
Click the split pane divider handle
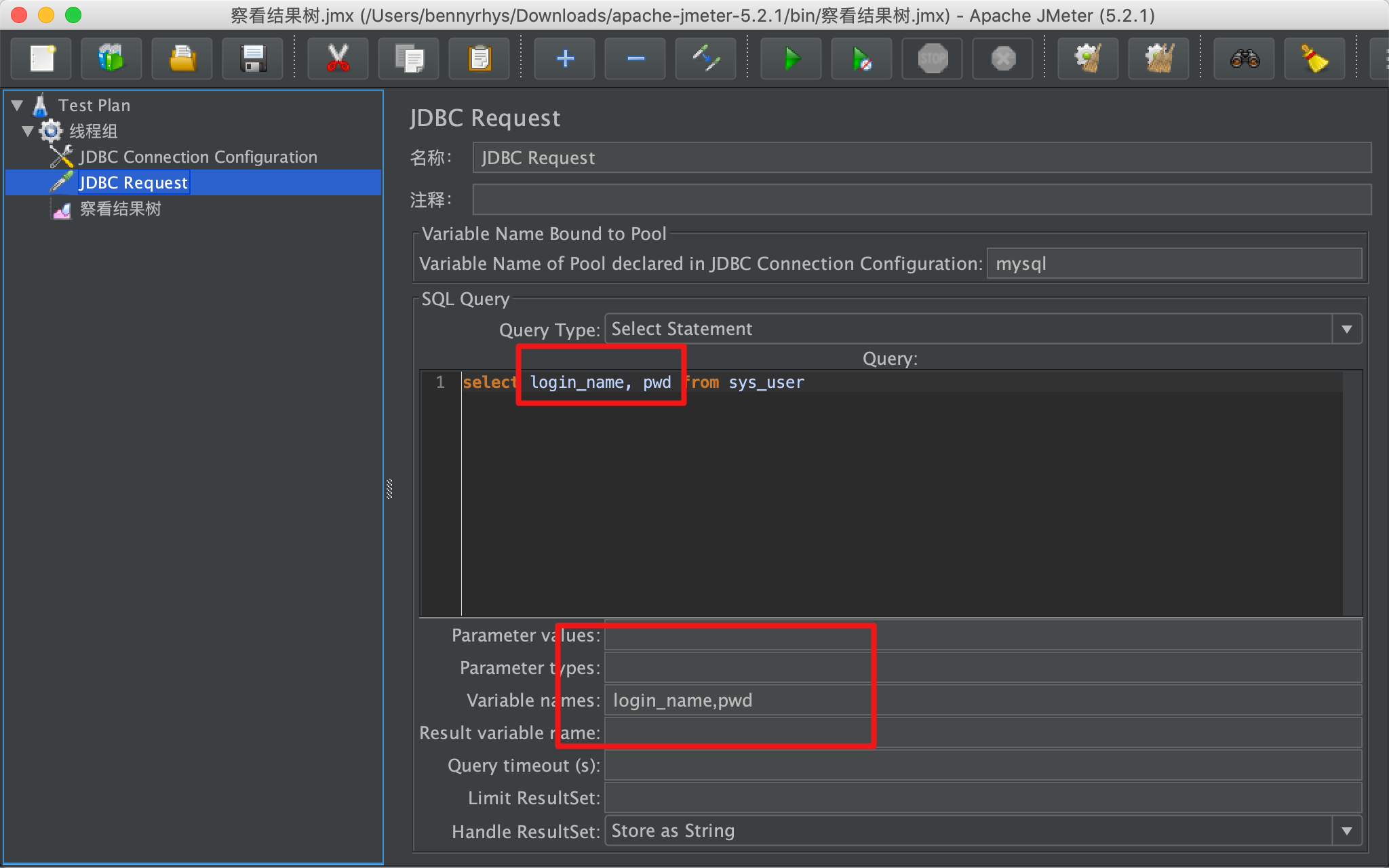click(x=389, y=489)
